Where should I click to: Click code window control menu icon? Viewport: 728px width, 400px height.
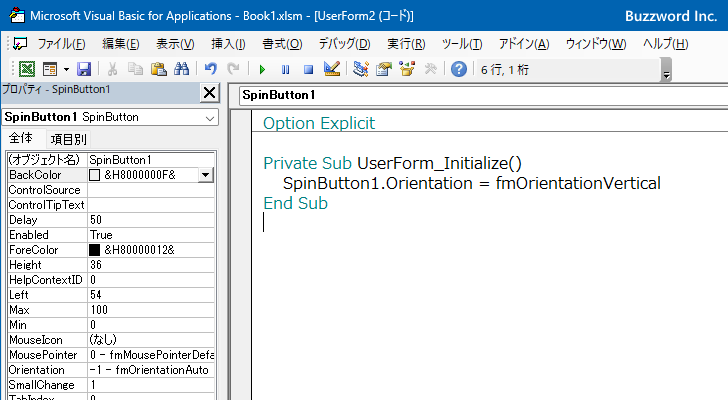[x=20, y=44]
